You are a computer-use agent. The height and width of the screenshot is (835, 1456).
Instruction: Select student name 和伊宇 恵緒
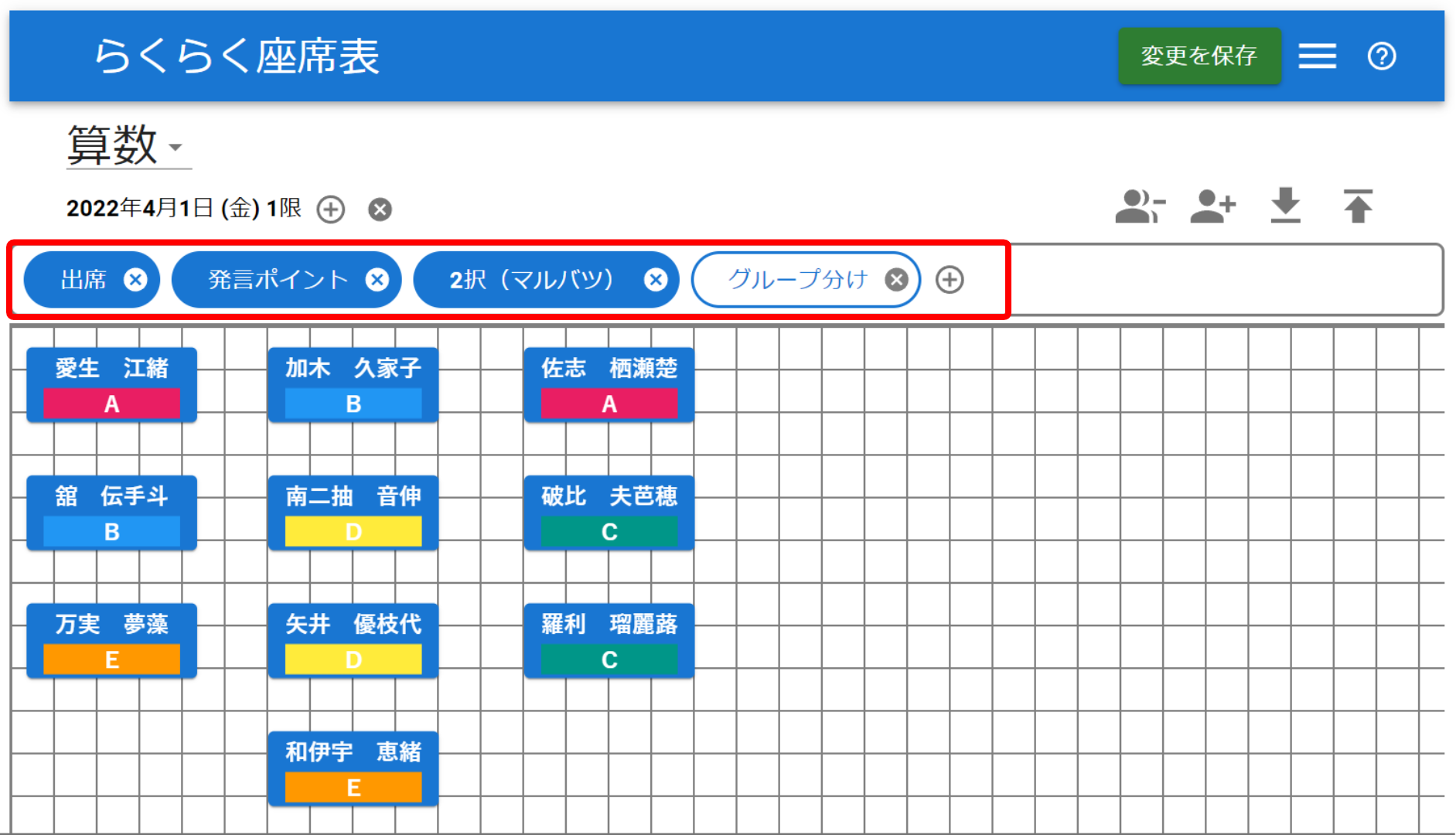click(x=353, y=751)
